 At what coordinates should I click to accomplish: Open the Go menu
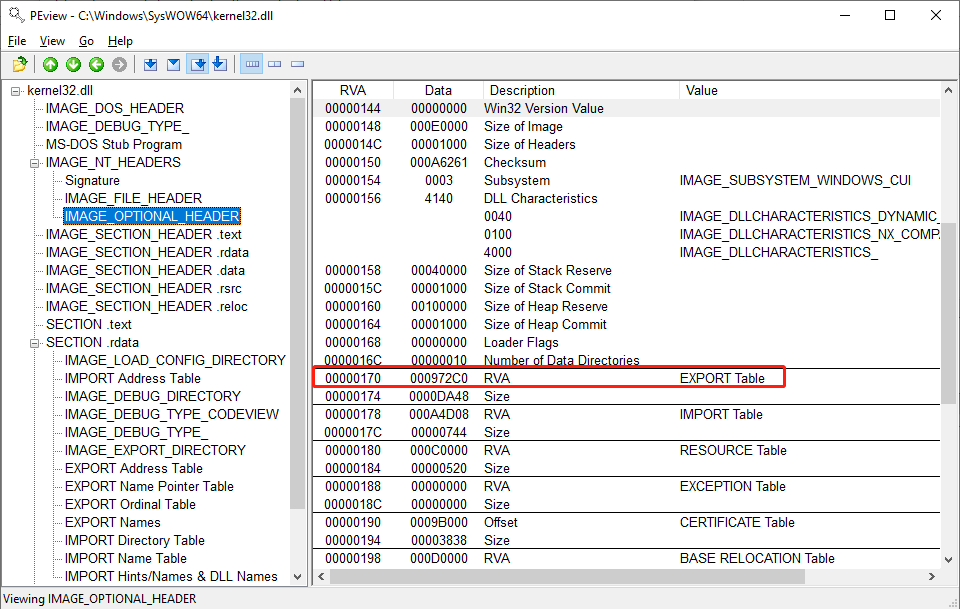pos(86,41)
